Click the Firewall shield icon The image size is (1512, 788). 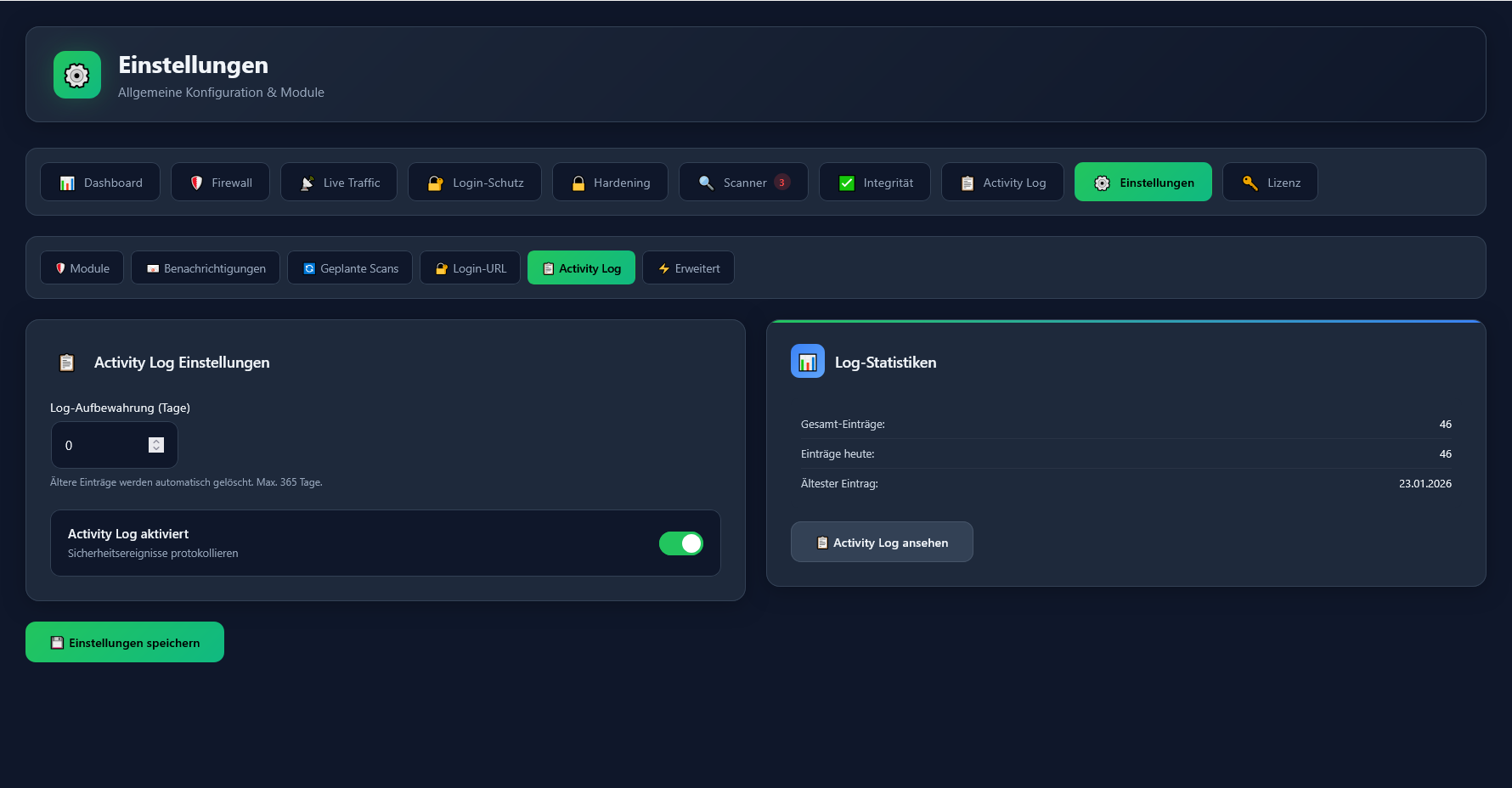[196, 183]
